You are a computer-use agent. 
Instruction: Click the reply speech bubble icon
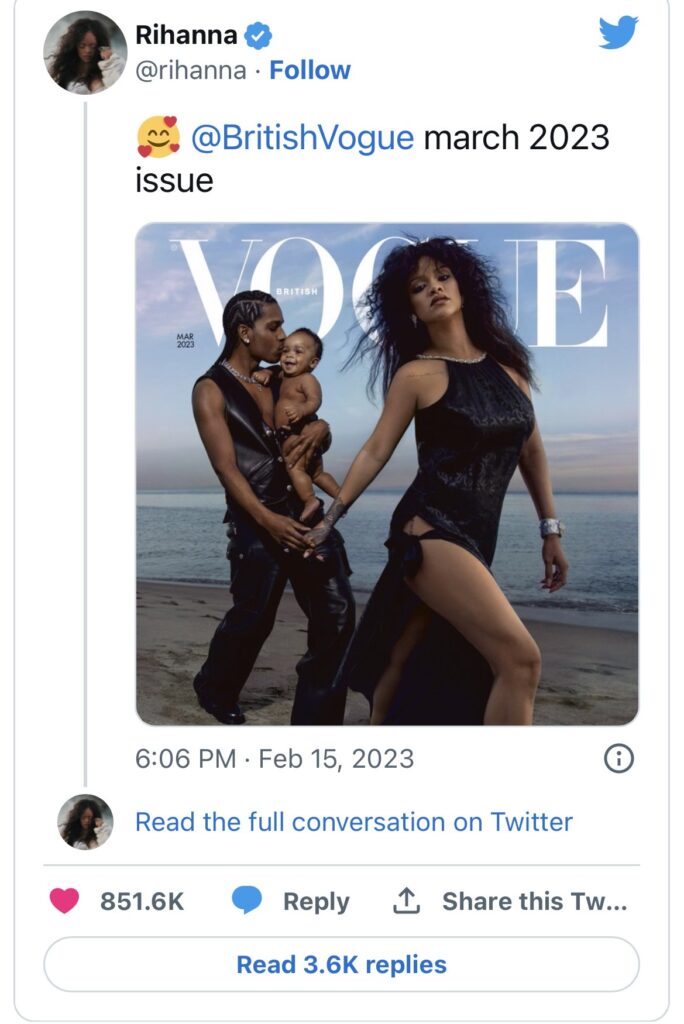247,901
